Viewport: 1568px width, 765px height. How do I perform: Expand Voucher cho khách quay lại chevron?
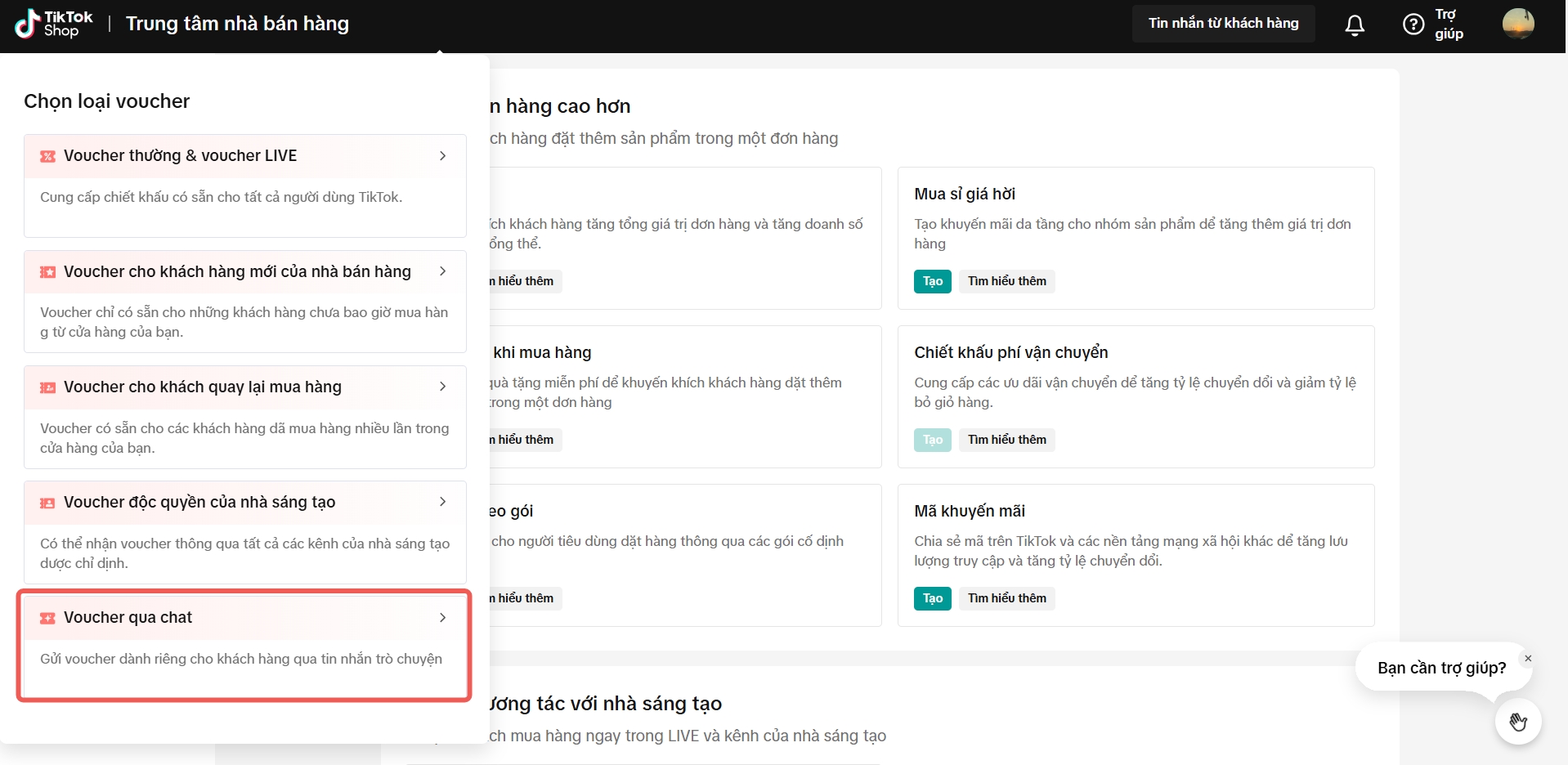[x=442, y=387]
